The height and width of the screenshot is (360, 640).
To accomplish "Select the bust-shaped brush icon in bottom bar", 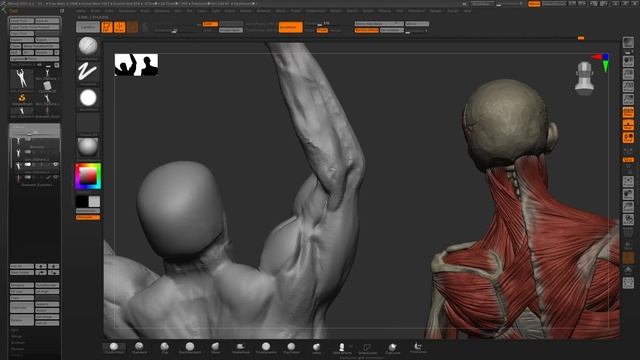I will point(342,347).
